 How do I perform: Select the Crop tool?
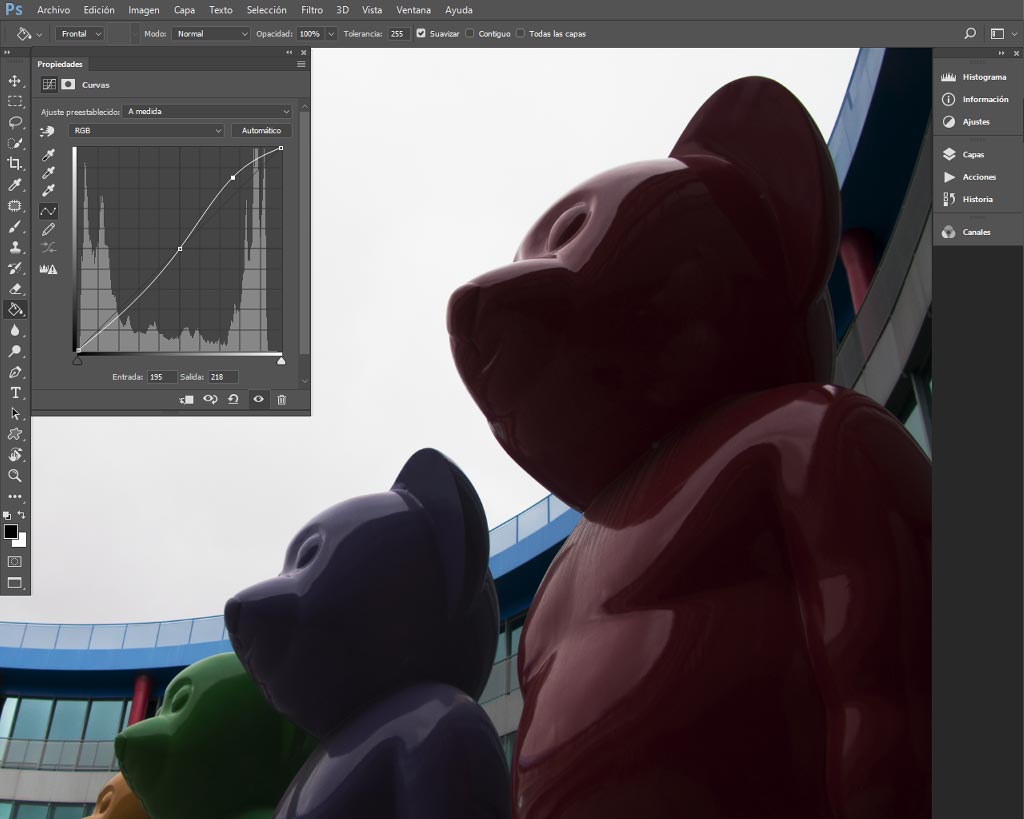point(14,164)
